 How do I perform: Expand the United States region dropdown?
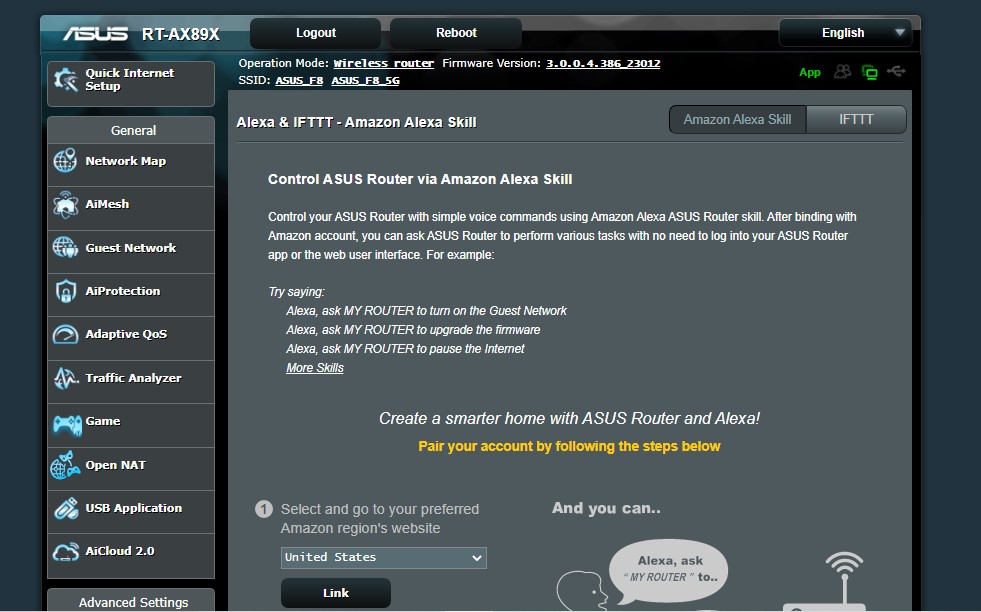(384, 558)
